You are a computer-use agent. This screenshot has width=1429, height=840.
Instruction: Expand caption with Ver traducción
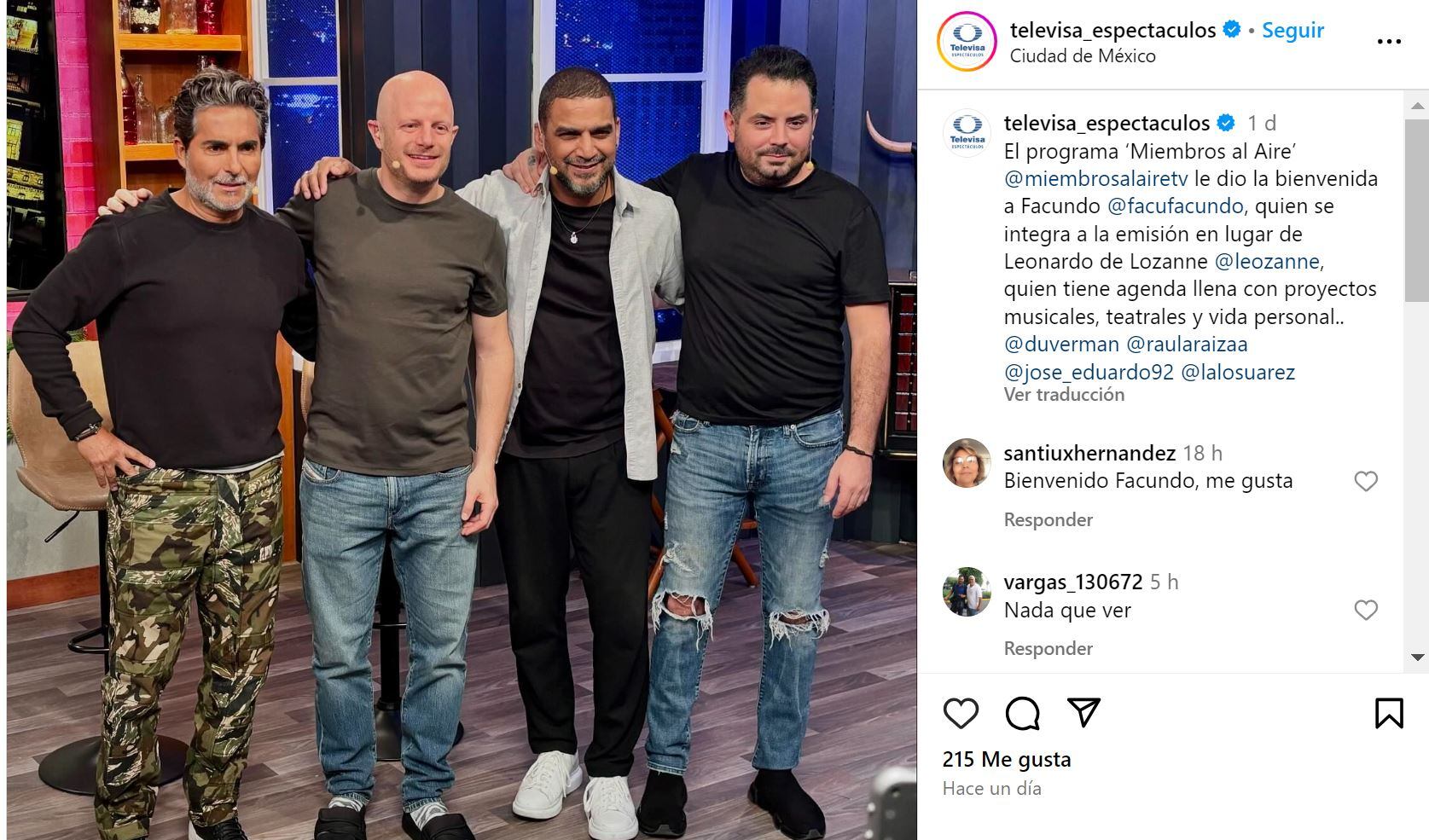[1064, 394]
